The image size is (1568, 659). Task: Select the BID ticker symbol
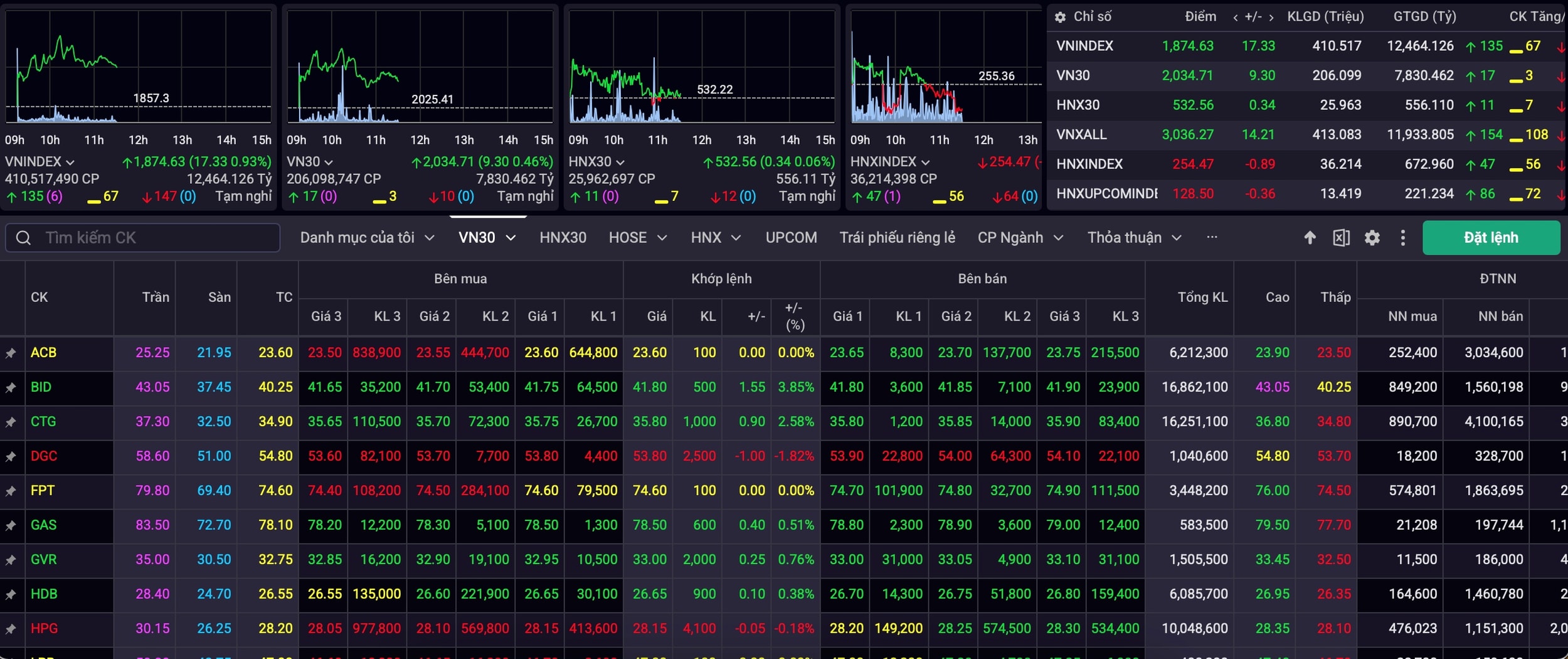click(41, 387)
